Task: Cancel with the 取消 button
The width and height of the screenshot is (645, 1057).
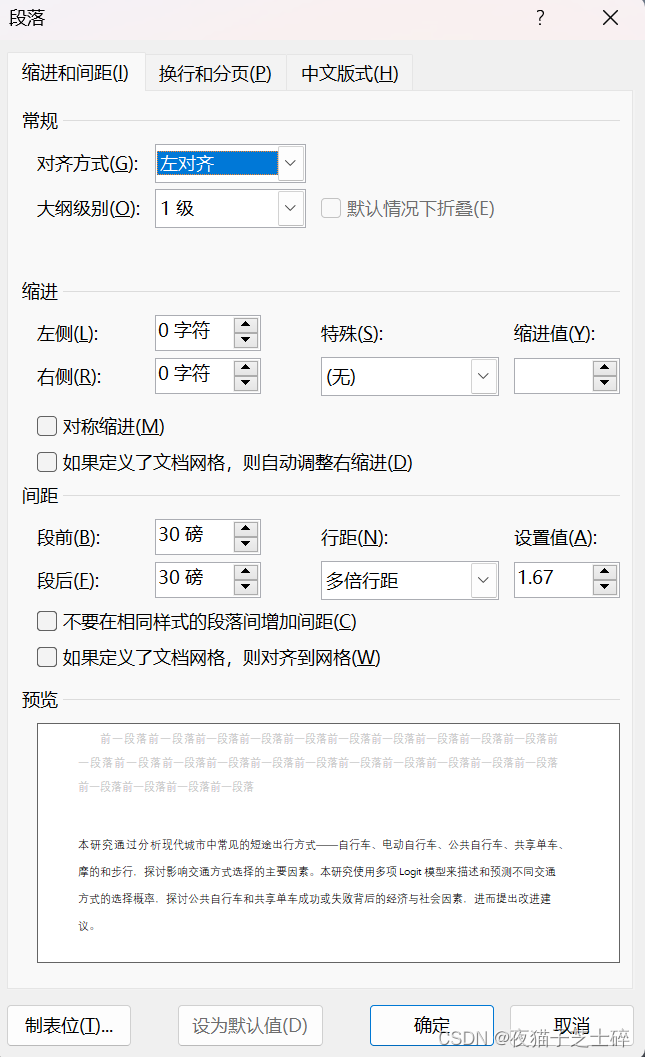Action: pyautogui.click(x=572, y=1025)
